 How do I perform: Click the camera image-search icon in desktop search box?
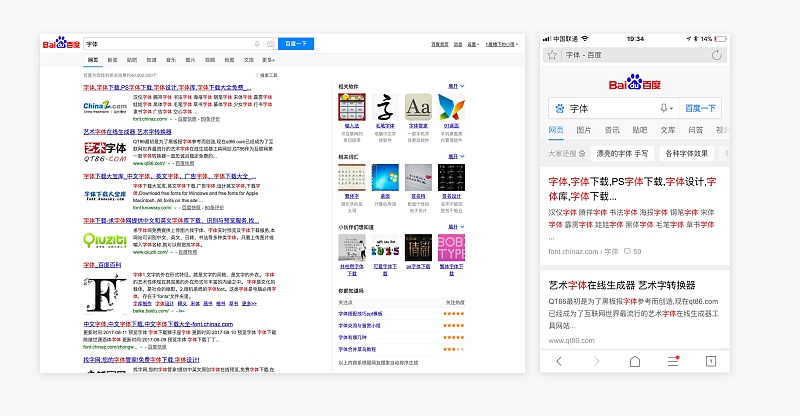pyautogui.click(x=270, y=44)
